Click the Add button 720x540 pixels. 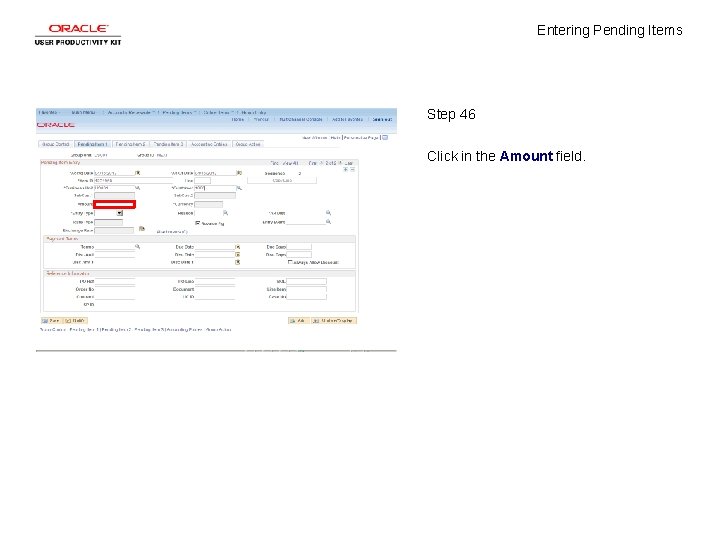(298, 321)
